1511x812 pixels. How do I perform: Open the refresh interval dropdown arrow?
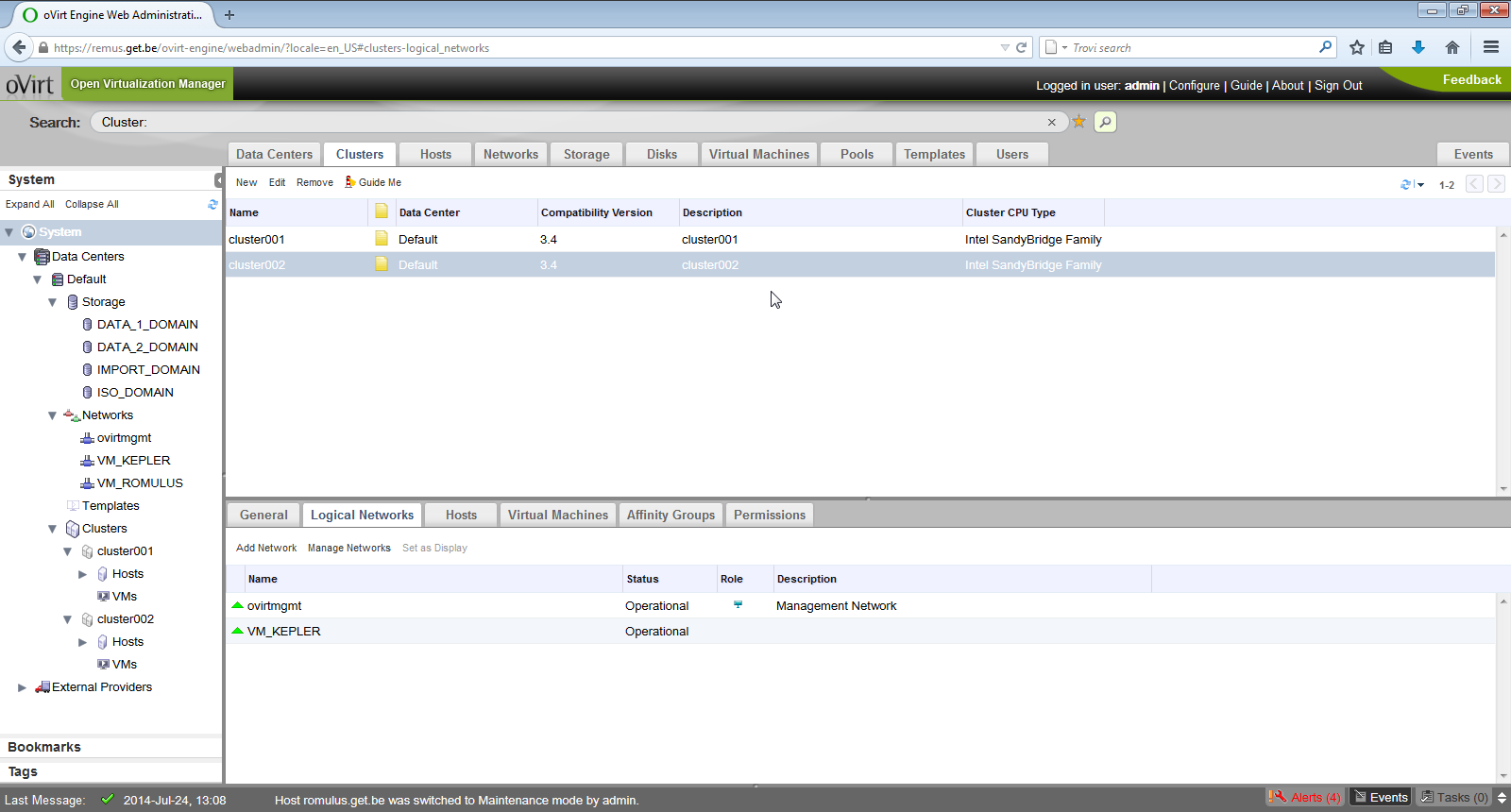(1420, 185)
